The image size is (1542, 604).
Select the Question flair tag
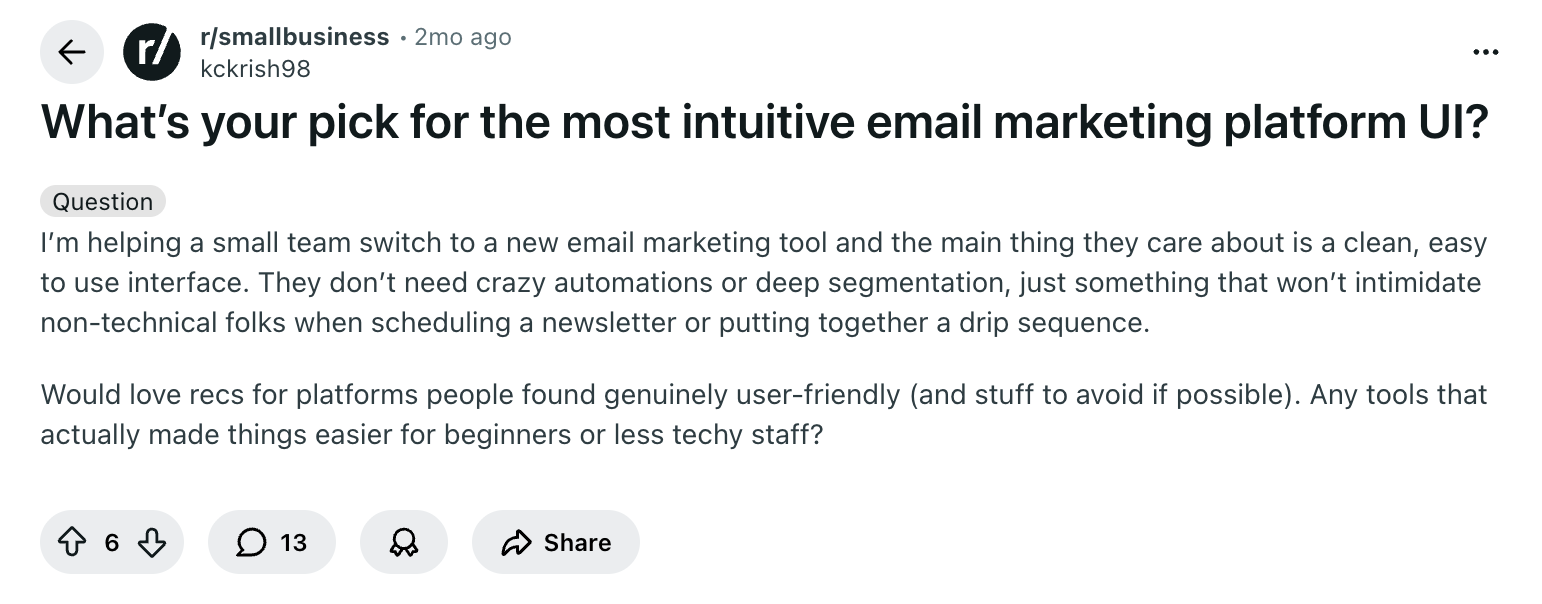103,202
